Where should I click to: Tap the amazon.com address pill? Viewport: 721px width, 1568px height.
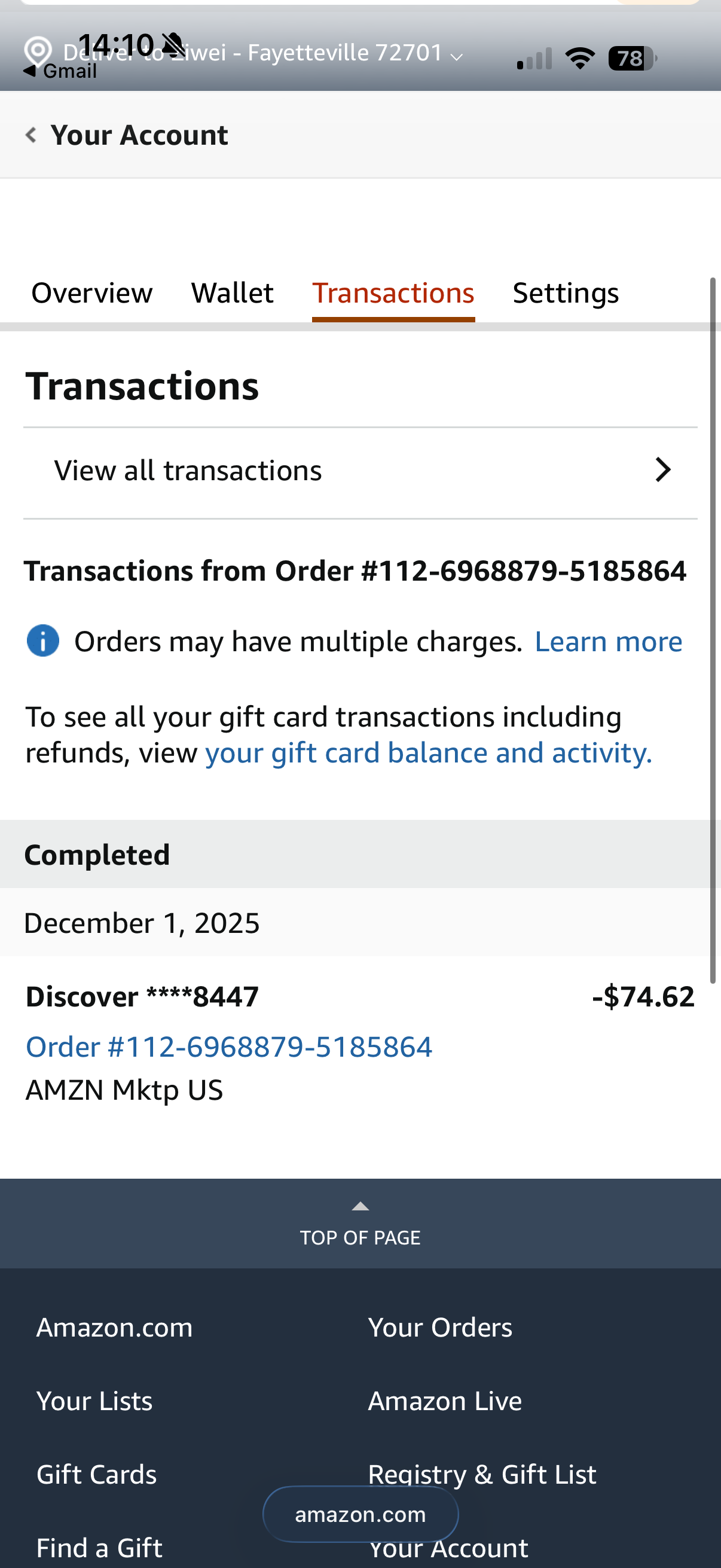point(360,1514)
